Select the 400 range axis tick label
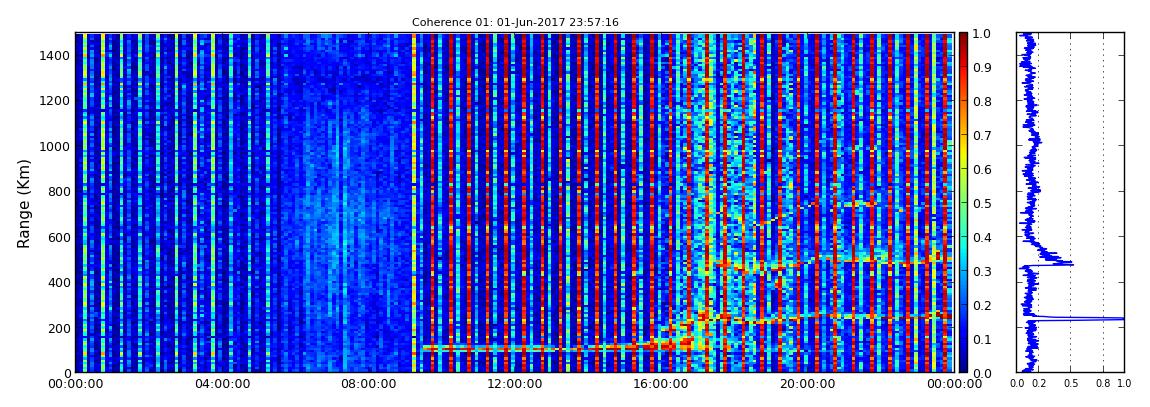Image resolution: width=1150 pixels, height=407 pixels. [59, 283]
